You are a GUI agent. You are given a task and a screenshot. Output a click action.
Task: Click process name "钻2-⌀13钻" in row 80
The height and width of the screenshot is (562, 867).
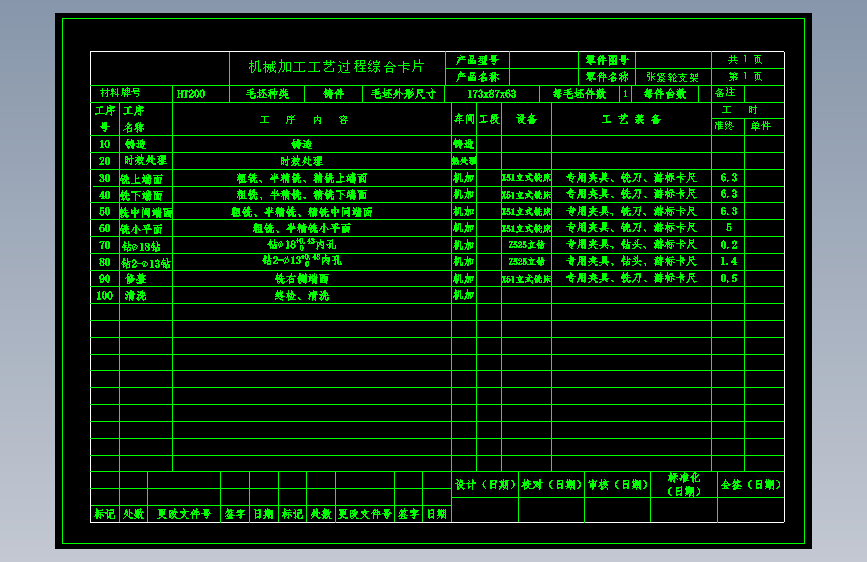coord(146,263)
